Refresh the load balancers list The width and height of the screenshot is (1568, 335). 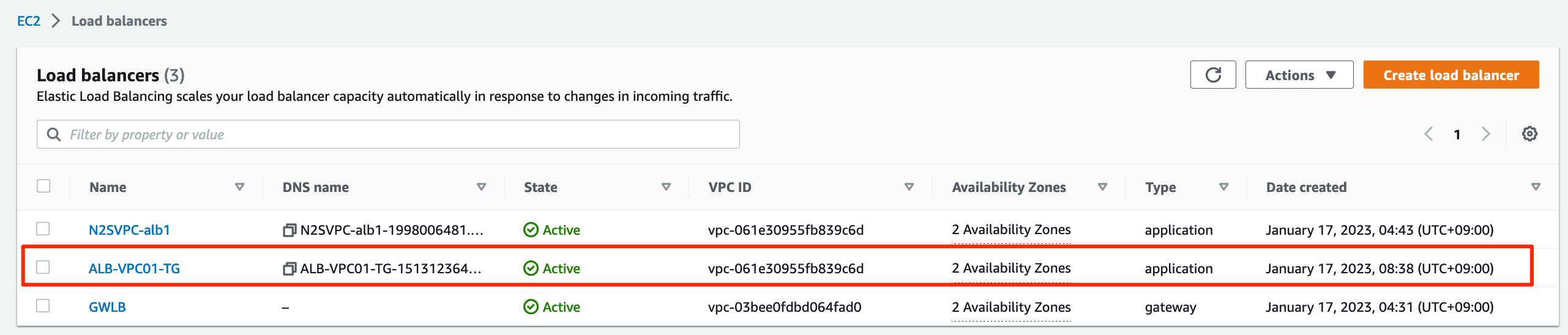tap(1212, 75)
